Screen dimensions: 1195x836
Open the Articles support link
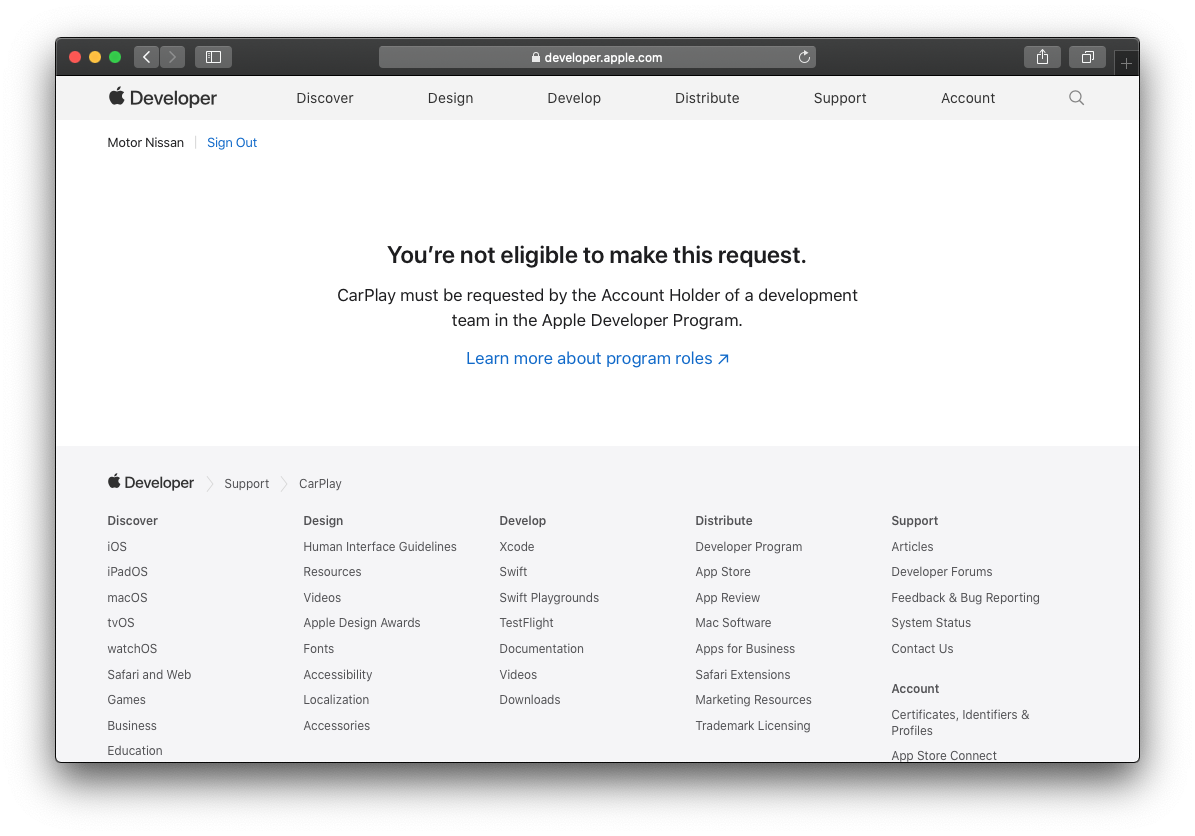[911, 546]
